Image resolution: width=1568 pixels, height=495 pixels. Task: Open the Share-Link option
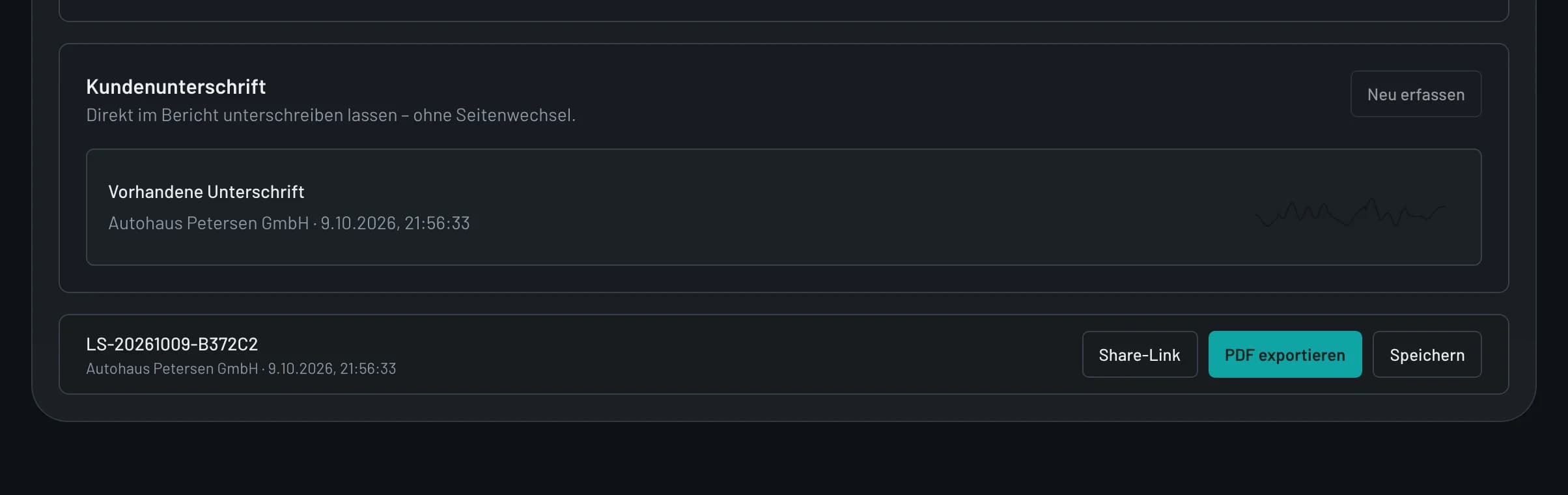(1140, 354)
